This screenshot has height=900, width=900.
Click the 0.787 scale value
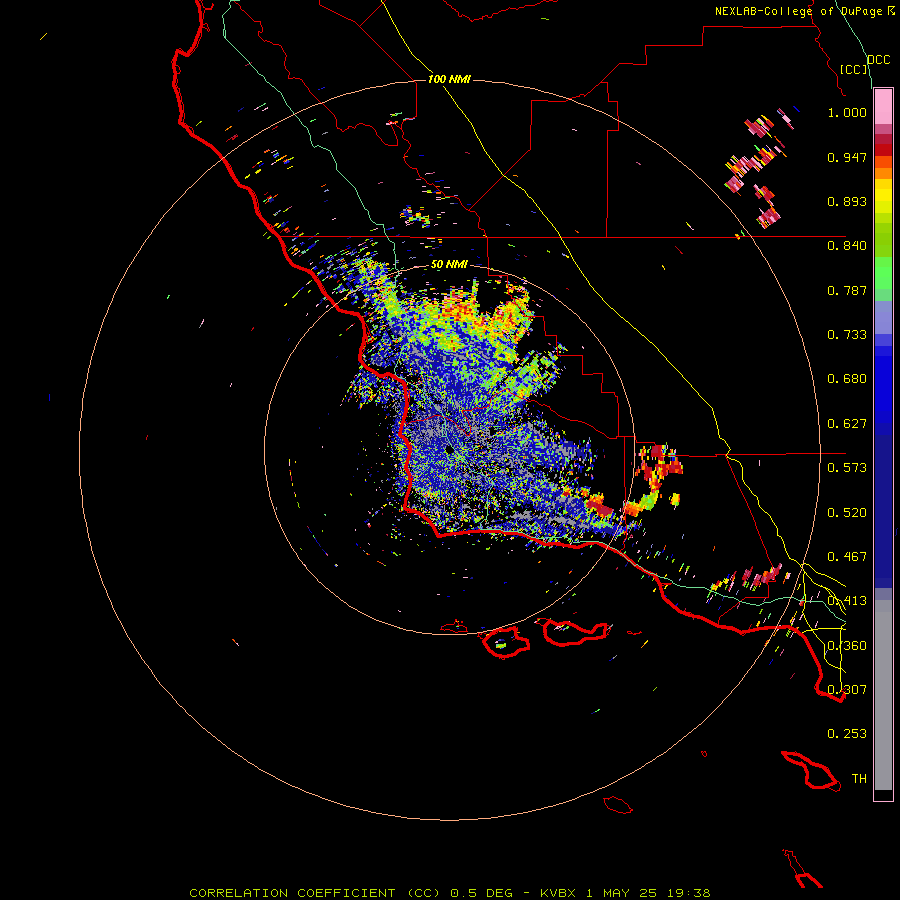pyautogui.click(x=847, y=290)
